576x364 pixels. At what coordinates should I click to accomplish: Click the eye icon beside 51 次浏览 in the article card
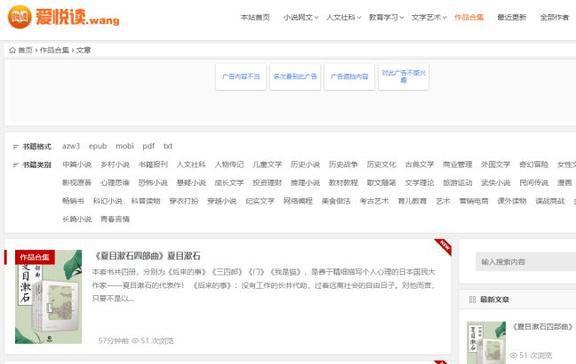pyautogui.click(x=135, y=340)
